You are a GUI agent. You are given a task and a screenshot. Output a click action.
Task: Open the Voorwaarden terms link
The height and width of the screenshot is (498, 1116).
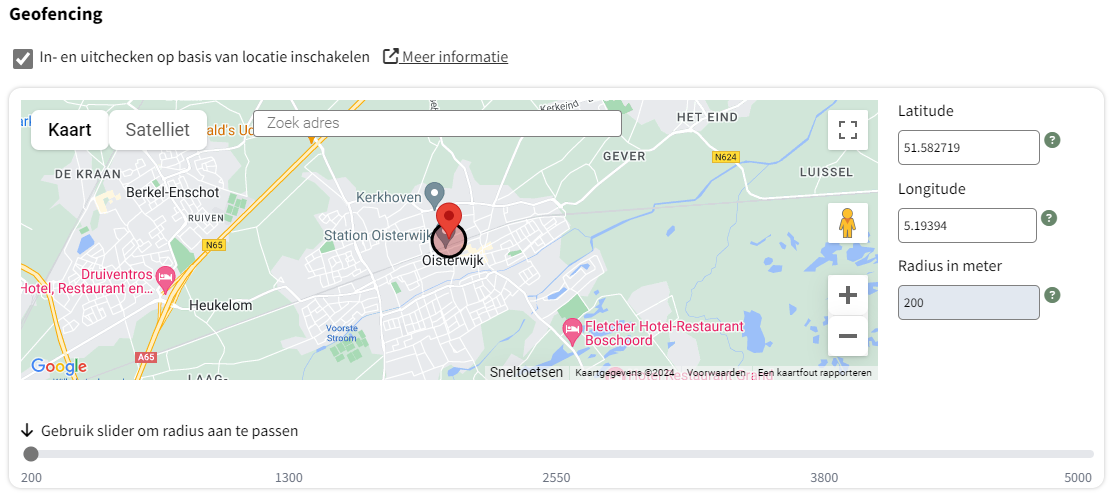[716, 373]
